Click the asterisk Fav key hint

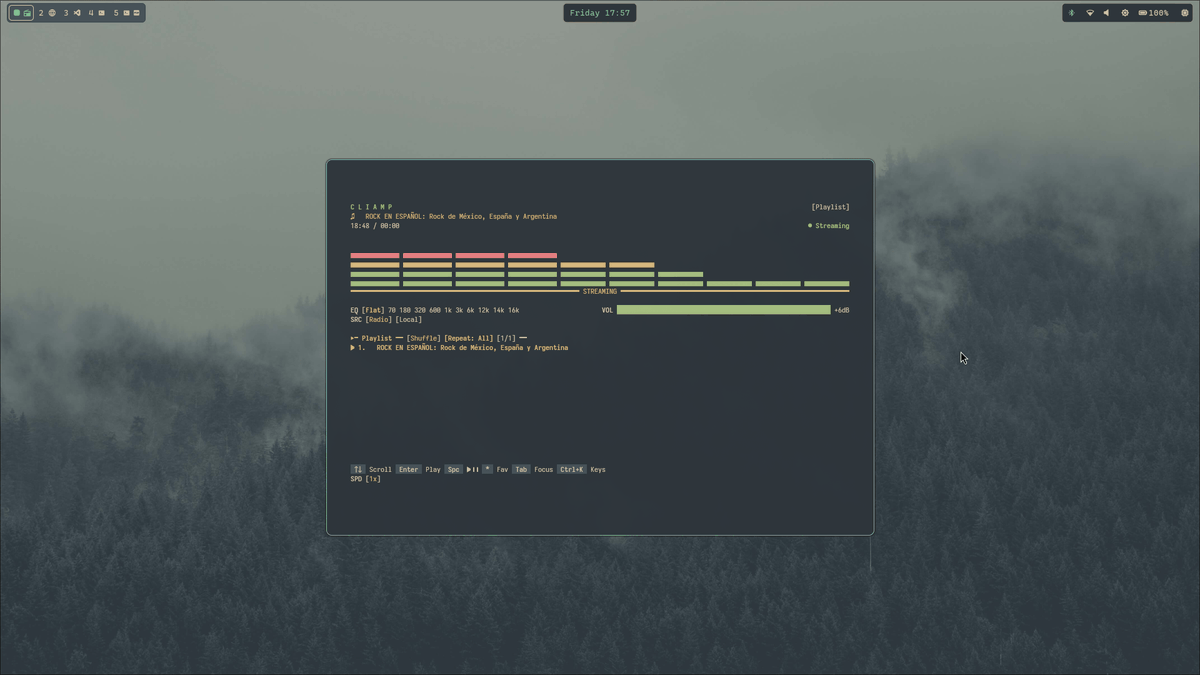click(487, 469)
